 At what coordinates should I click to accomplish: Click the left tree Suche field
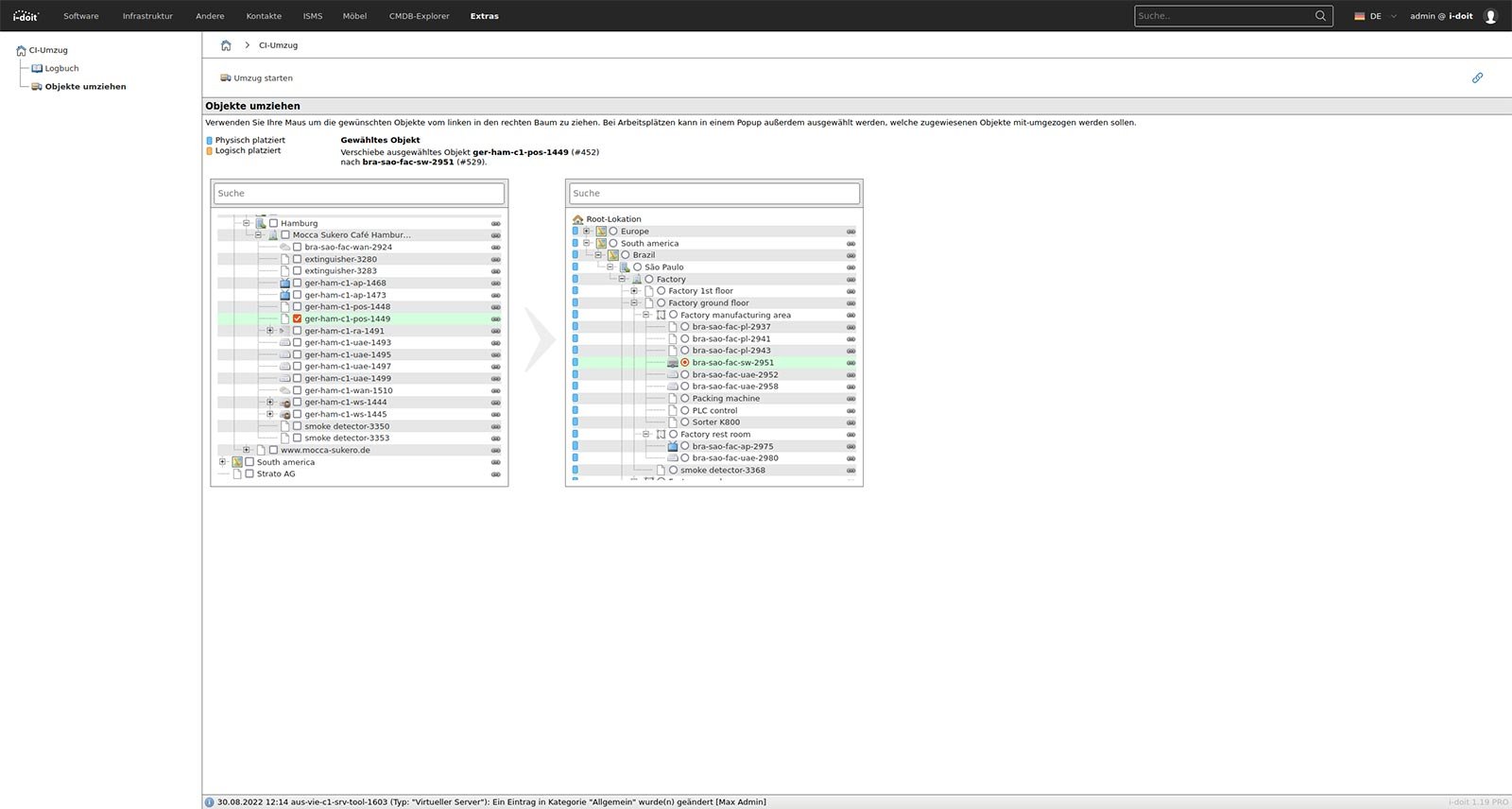(x=359, y=194)
